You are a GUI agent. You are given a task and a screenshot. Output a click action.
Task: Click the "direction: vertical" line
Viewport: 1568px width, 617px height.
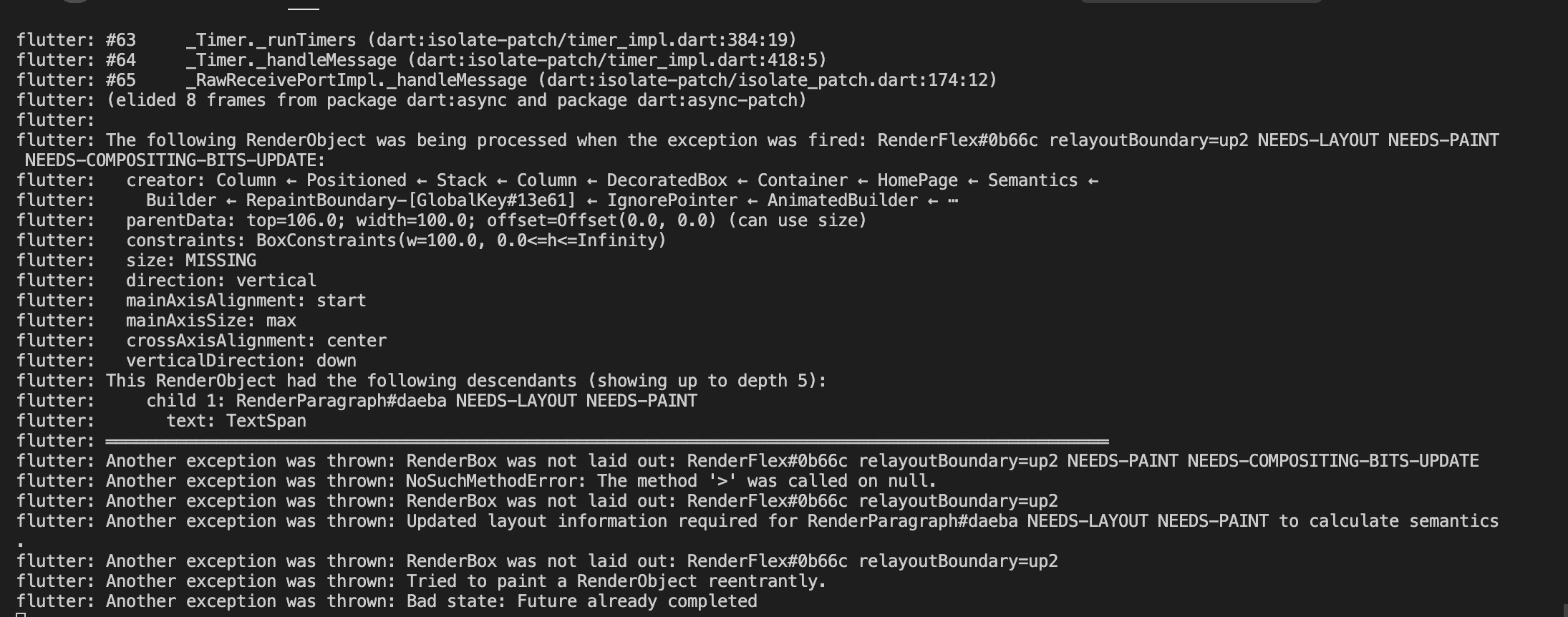pyautogui.click(x=221, y=281)
